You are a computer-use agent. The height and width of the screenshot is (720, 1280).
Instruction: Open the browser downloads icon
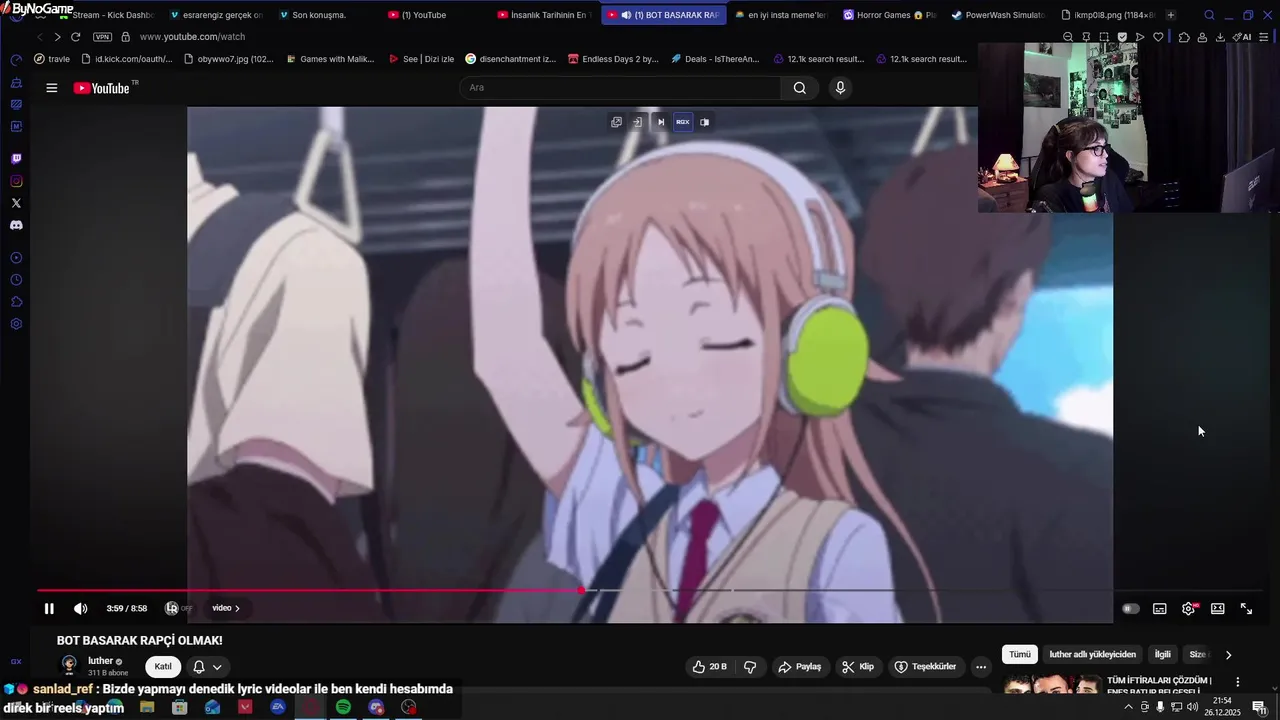pyautogui.click(x=1220, y=37)
